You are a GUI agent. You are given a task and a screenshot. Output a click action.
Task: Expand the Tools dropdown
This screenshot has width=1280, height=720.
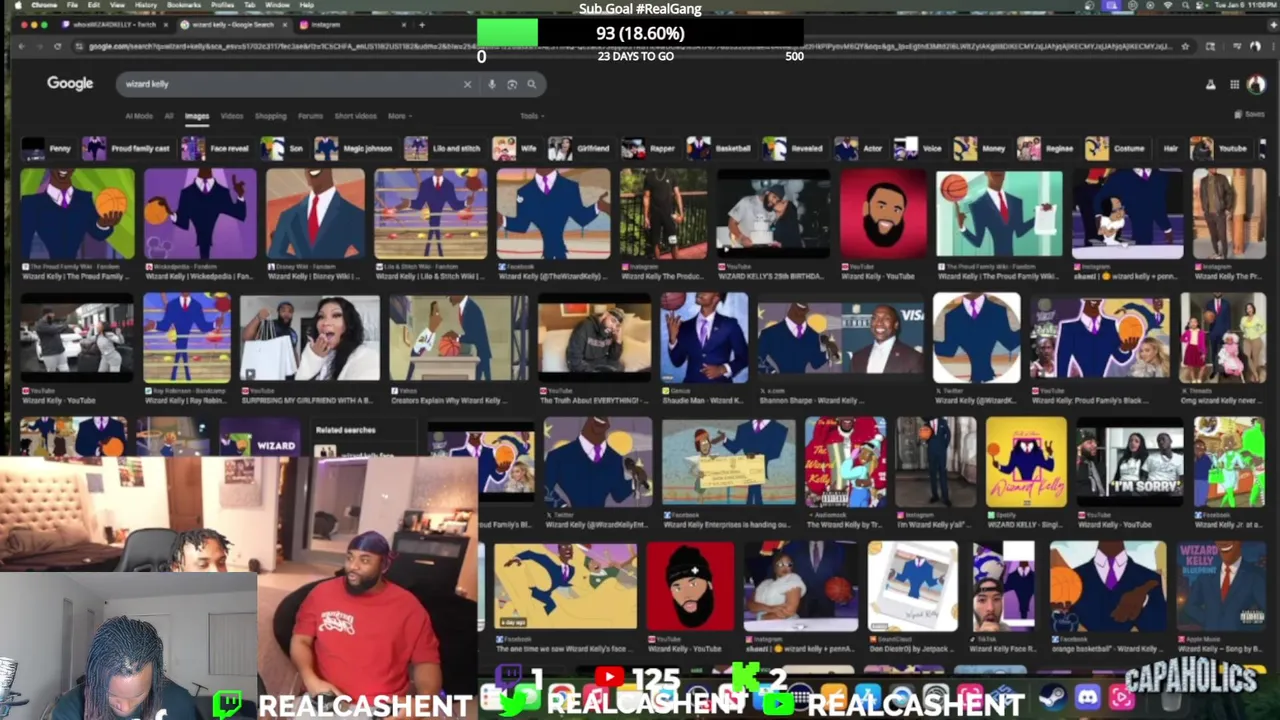531,116
